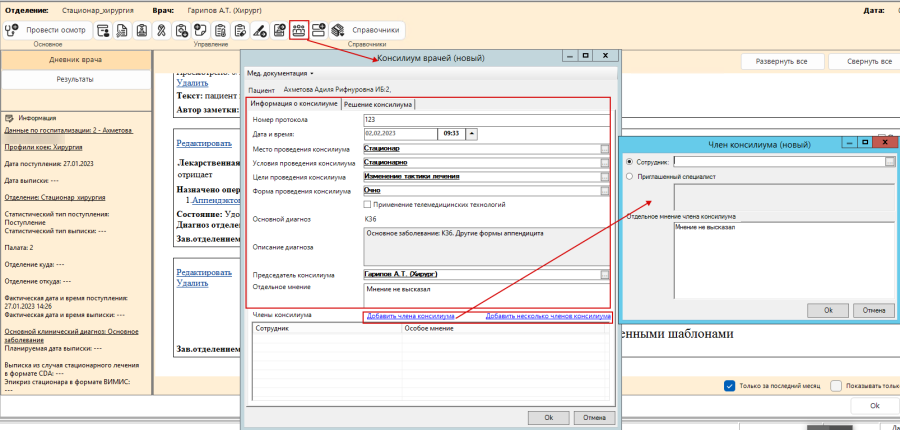Switch to Решение консилиума tab
This screenshot has height=430, width=900.
click(x=378, y=104)
